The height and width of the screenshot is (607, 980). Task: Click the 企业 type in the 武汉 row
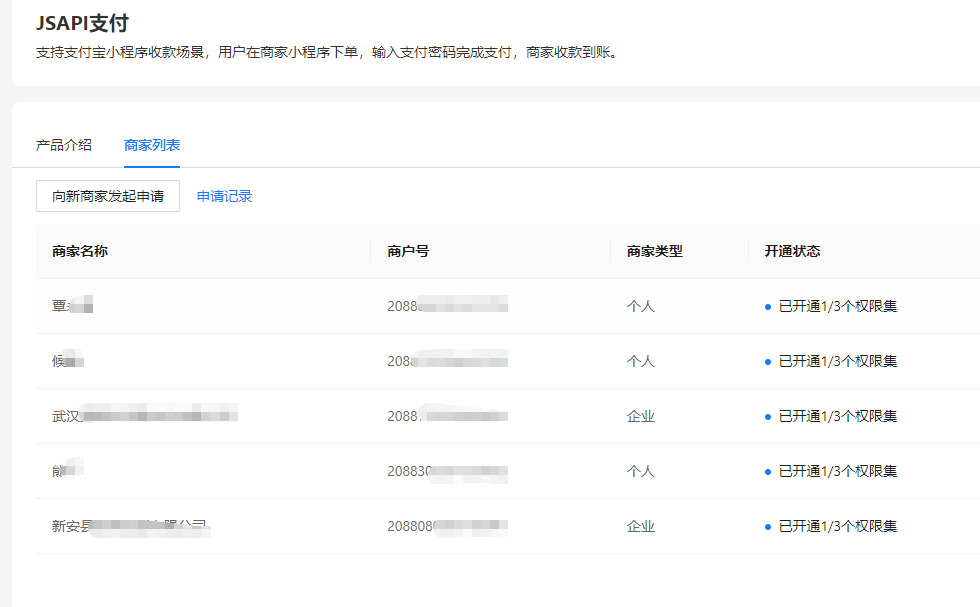[640, 416]
